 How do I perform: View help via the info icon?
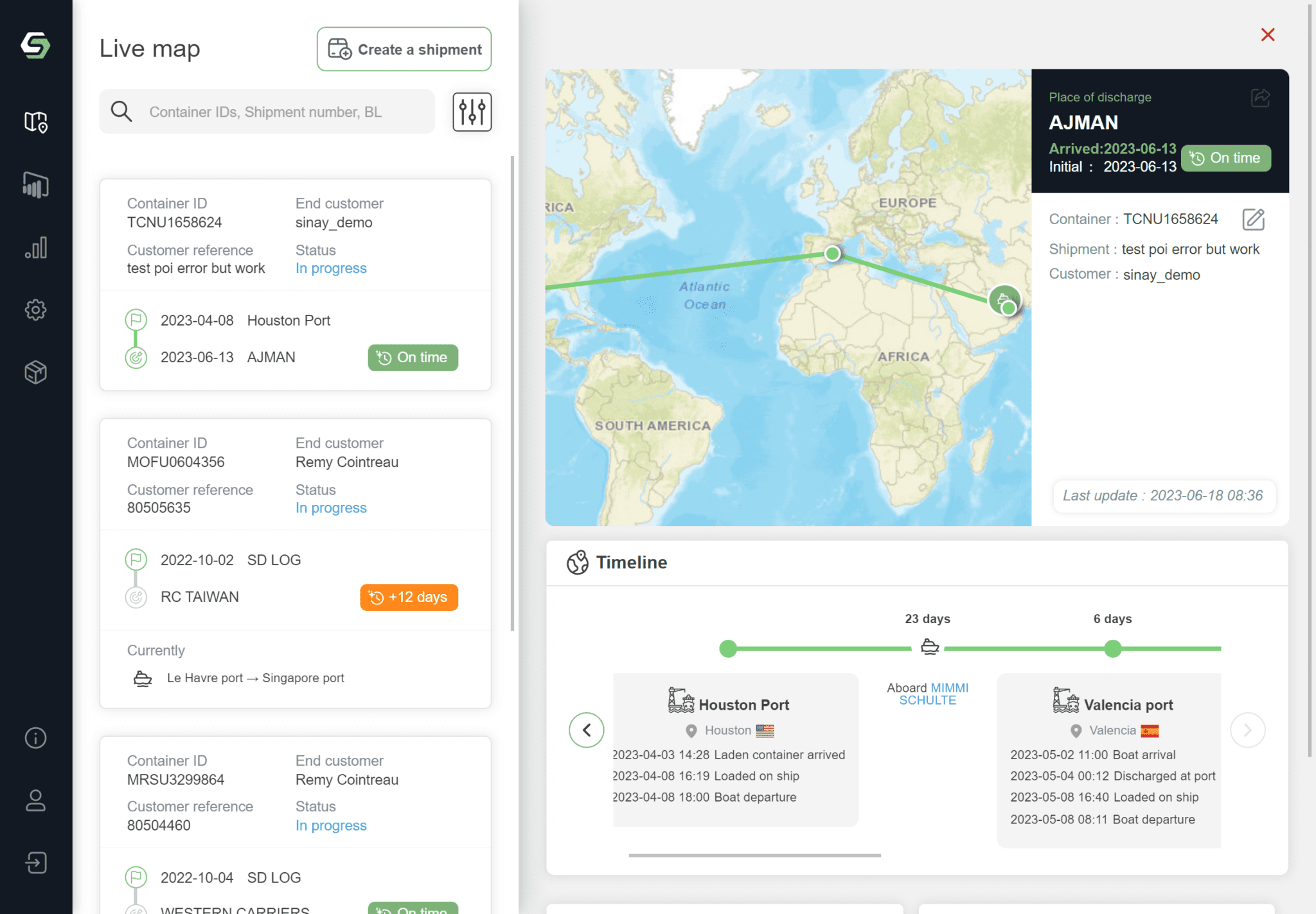[35, 737]
